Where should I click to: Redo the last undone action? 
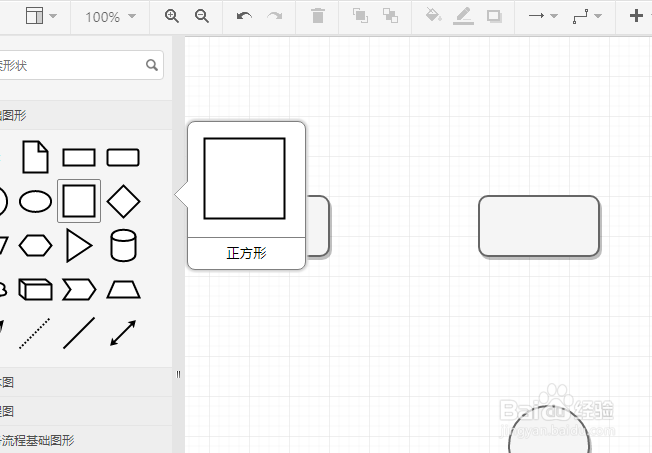tap(274, 16)
